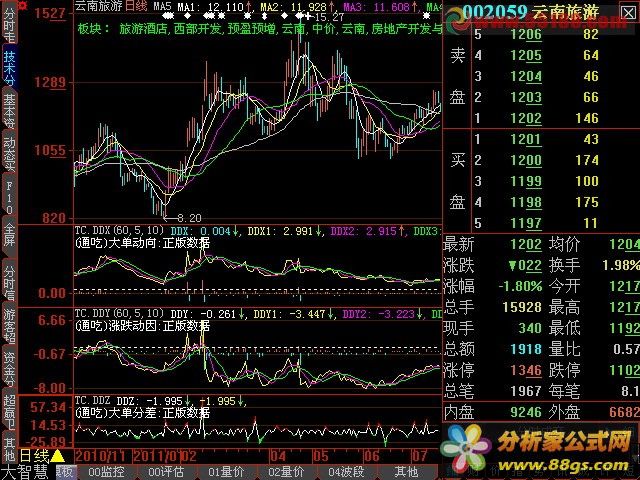Open the 动态 sidebar tab

click(x=9, y=153)
